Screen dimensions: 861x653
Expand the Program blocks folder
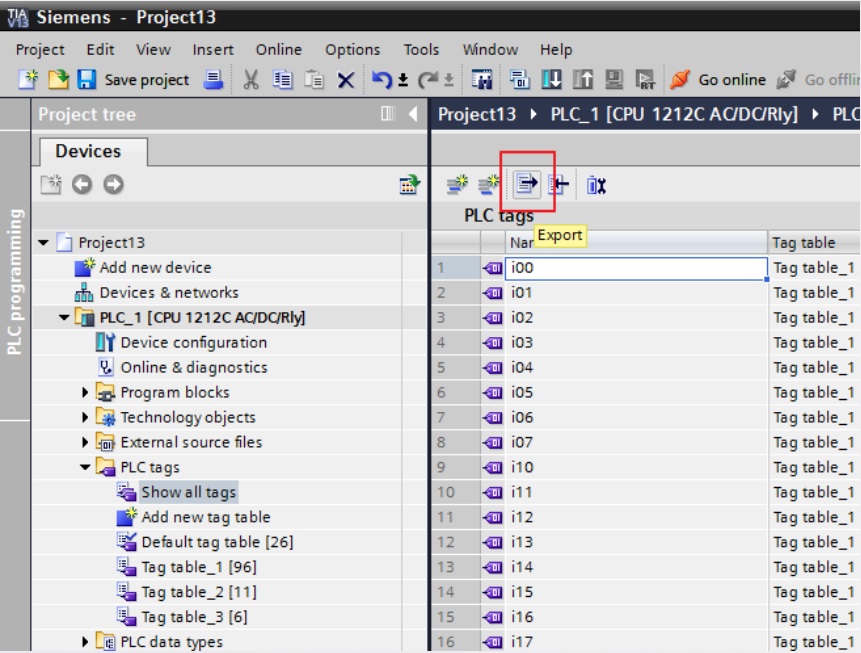tap(85, 392)
